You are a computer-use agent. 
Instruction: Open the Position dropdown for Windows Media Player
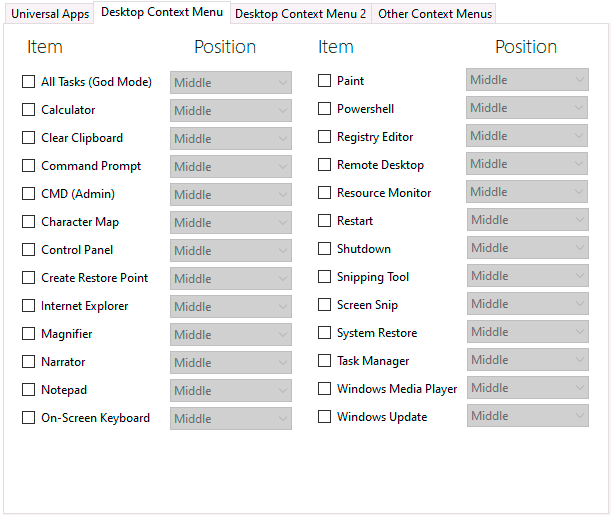[x=528, y=388]
